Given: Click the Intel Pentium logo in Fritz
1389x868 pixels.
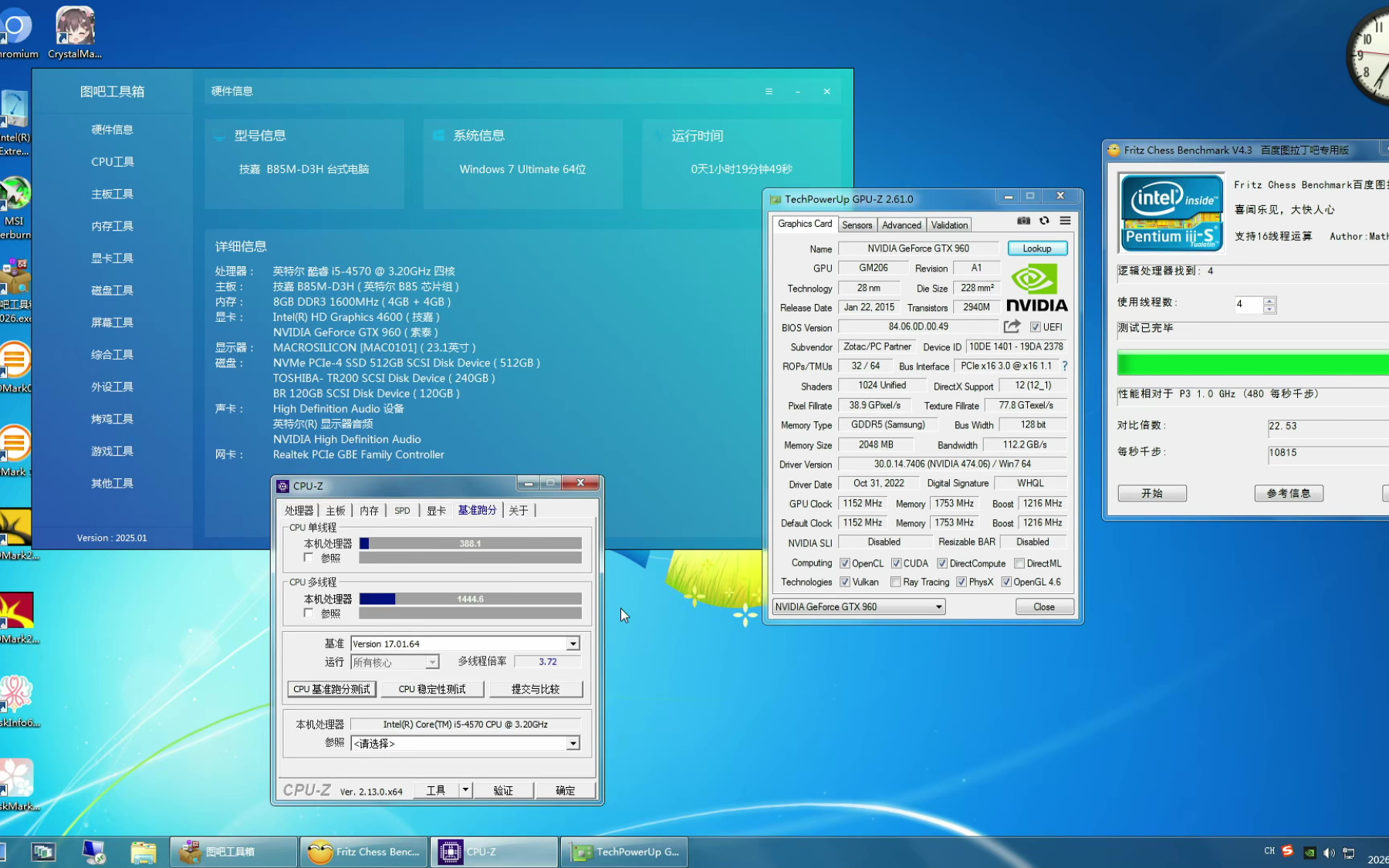Looking at the screenshot, I should pyautogui.click(x=1171, y=212).
